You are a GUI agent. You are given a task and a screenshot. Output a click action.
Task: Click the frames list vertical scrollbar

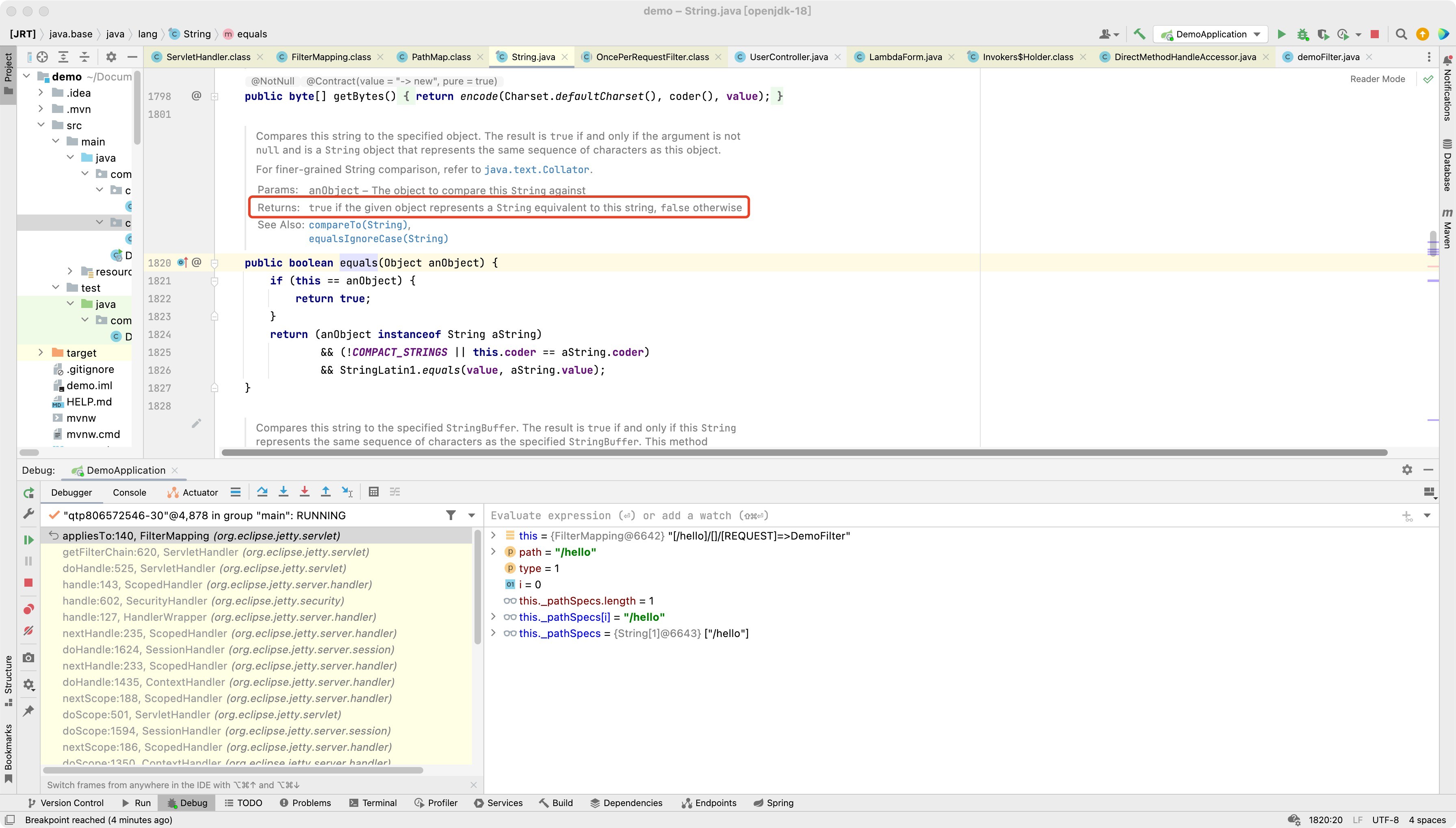click(x=477, y=587)
